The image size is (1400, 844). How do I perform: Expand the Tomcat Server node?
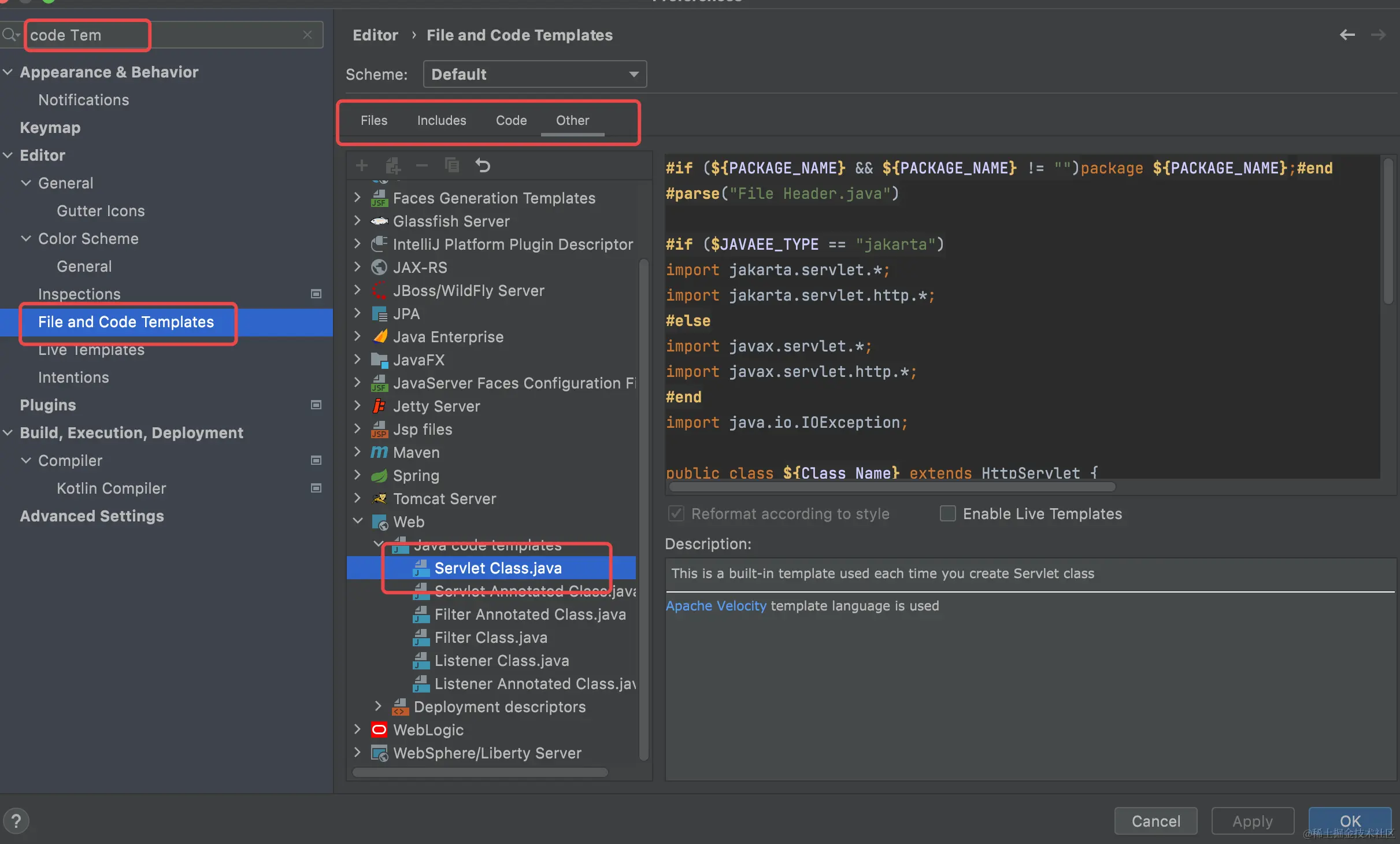click(357, 498)
